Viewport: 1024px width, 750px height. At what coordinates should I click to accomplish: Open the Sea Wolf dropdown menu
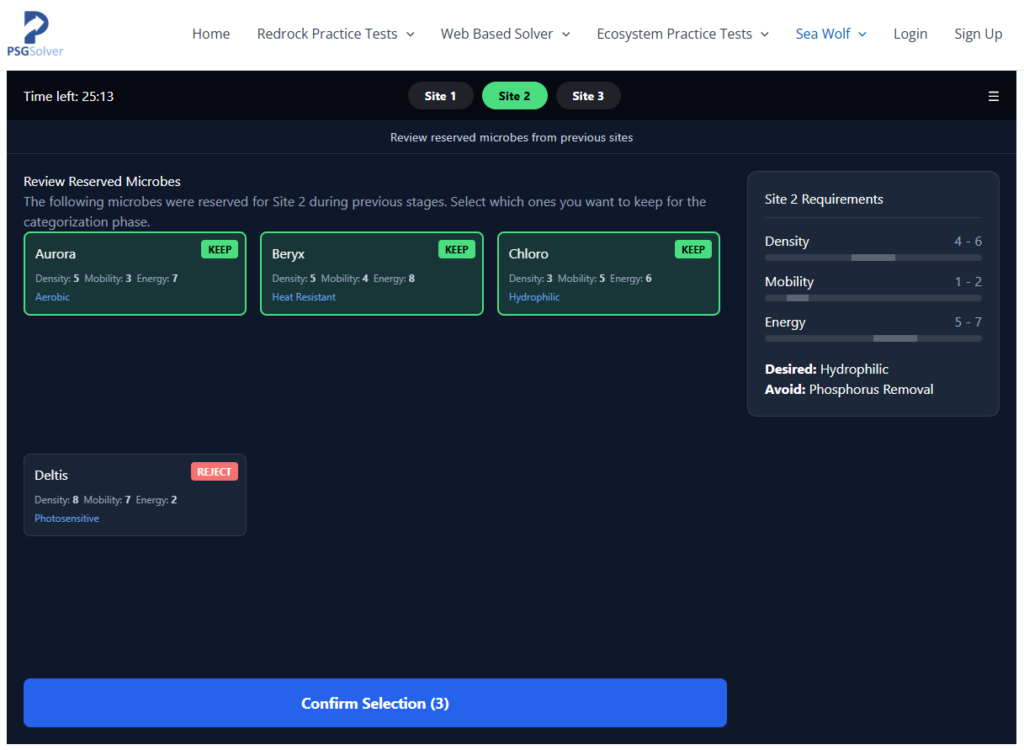[830, 34]
